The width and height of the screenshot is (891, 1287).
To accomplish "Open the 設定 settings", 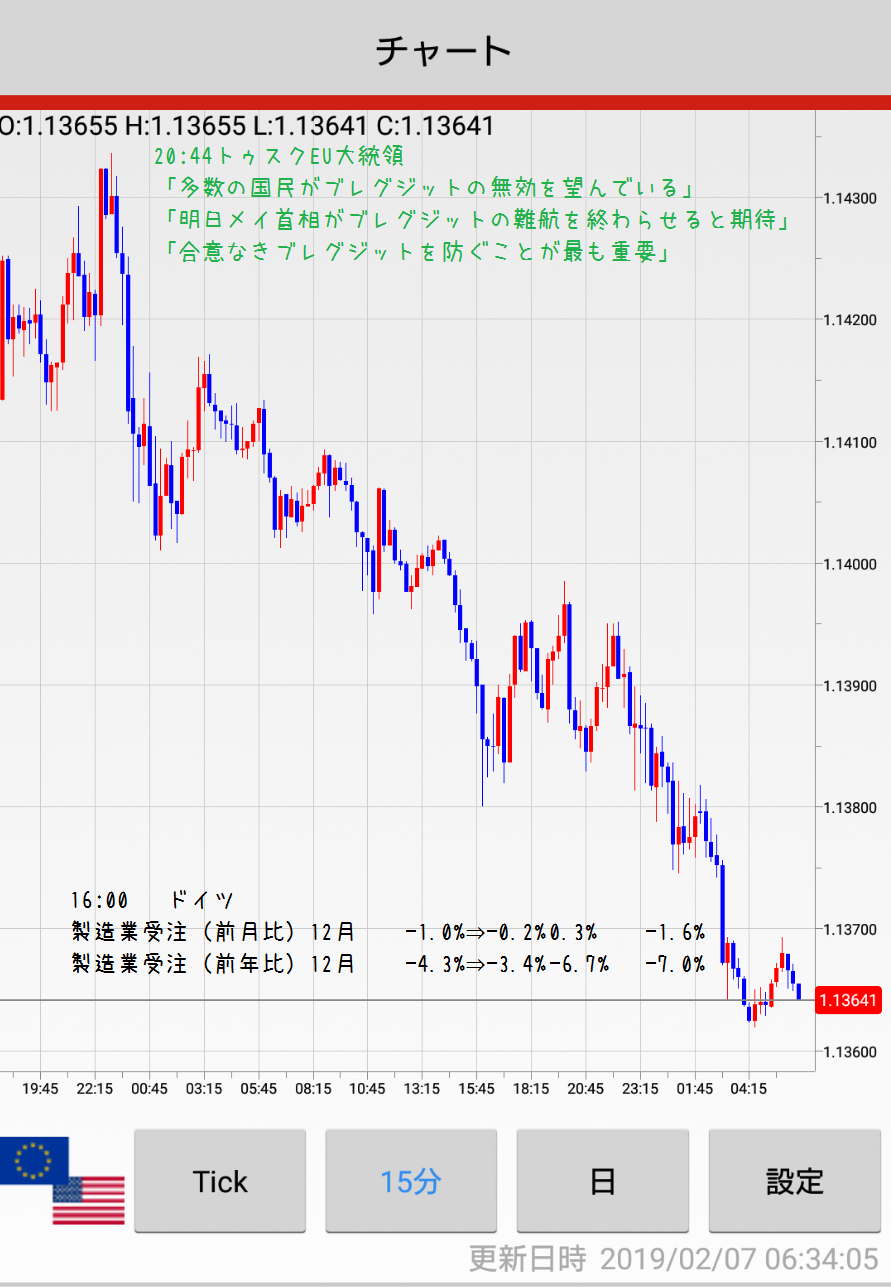I will [795, 1181].
